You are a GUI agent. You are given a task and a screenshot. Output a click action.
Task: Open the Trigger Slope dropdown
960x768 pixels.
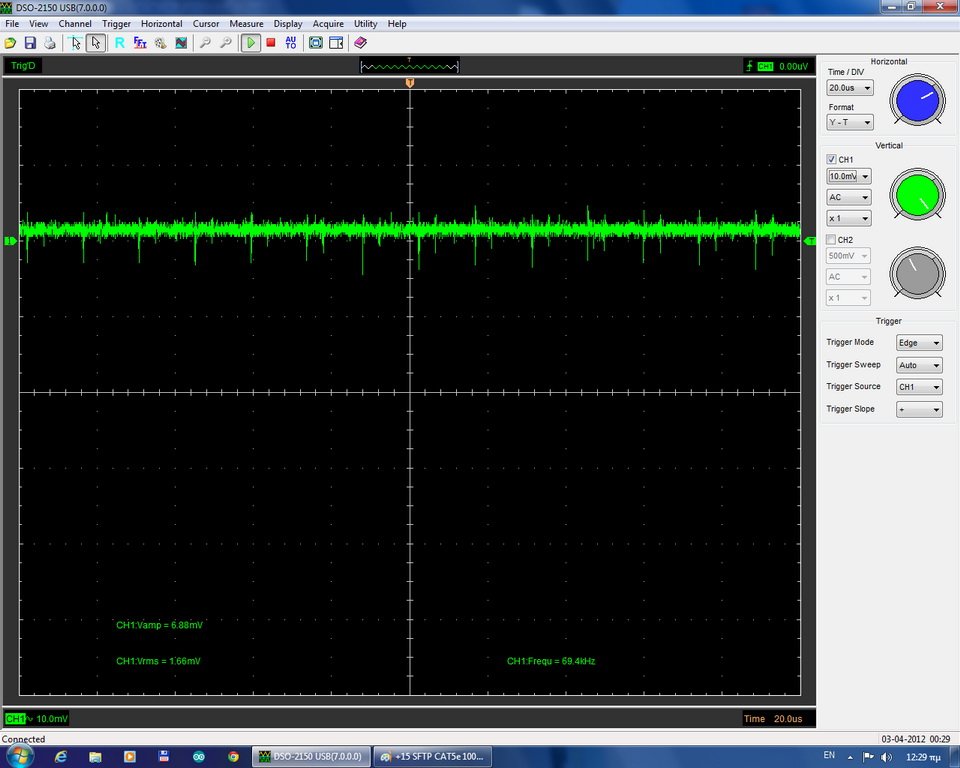pos(918,408)
